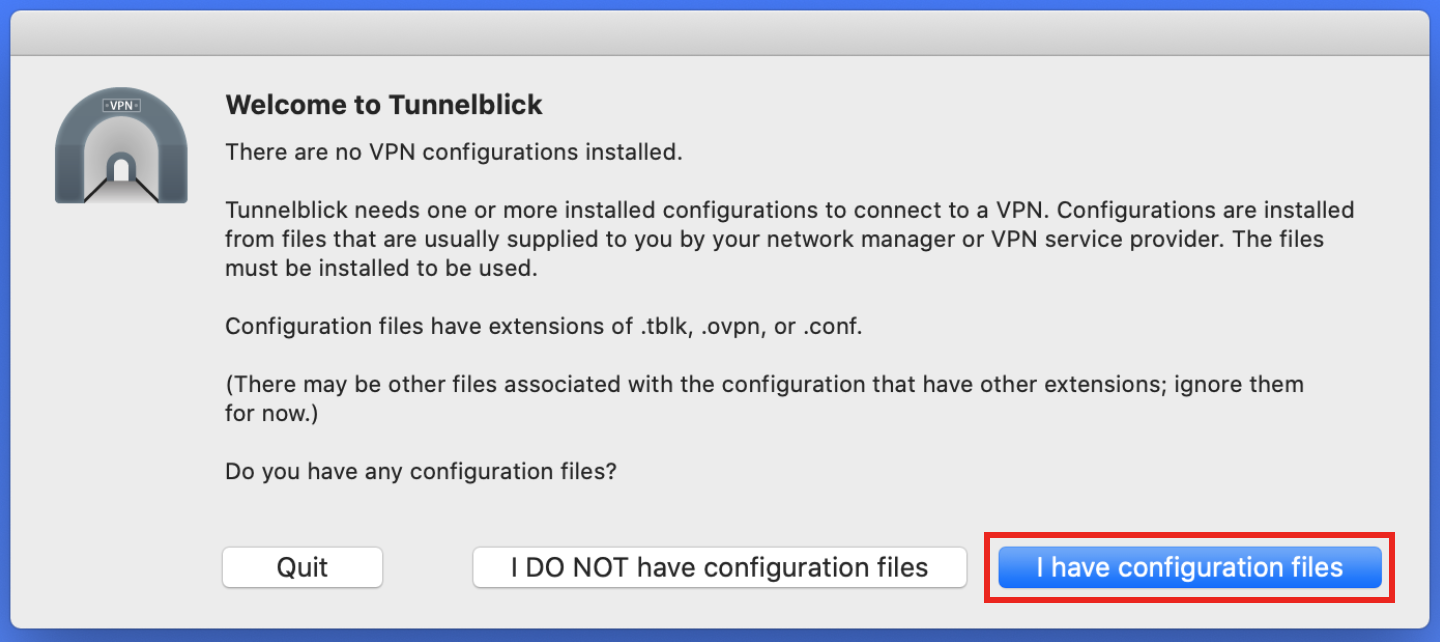Click "must be installed to be used." line
1440x642 pixels.
(x=382, y=269)
